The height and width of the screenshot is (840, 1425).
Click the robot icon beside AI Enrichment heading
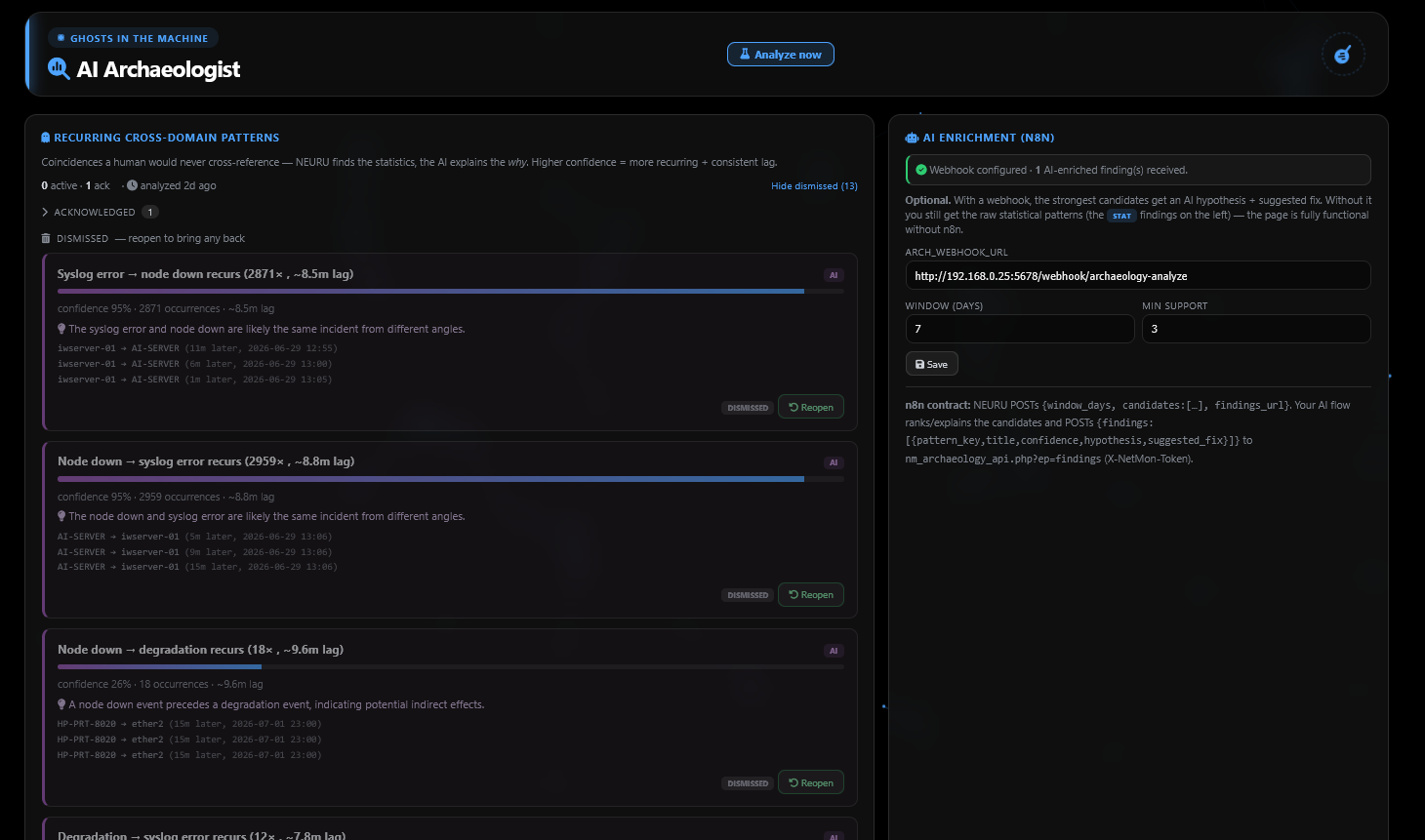coord(912,138)
